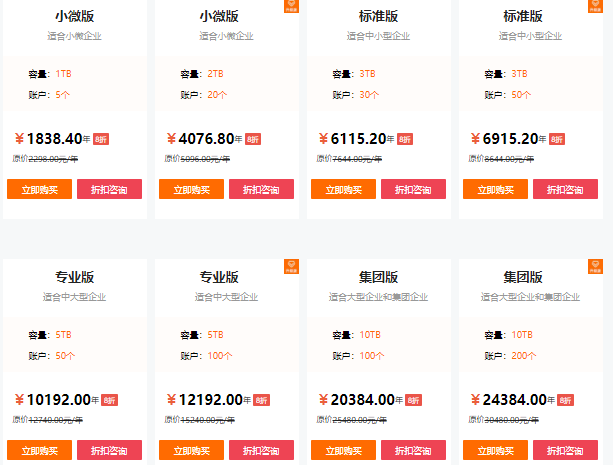Click 立即购买 under the ¥10192.00 专业版 plan

[39, 451]
